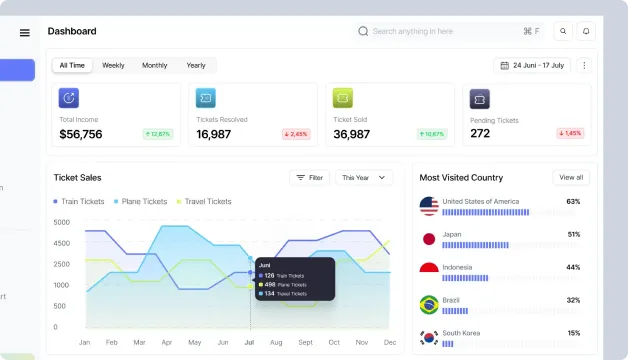Click View all in Most Visited Country
Viewport: 628px width, 360px height.
(571, 177)
